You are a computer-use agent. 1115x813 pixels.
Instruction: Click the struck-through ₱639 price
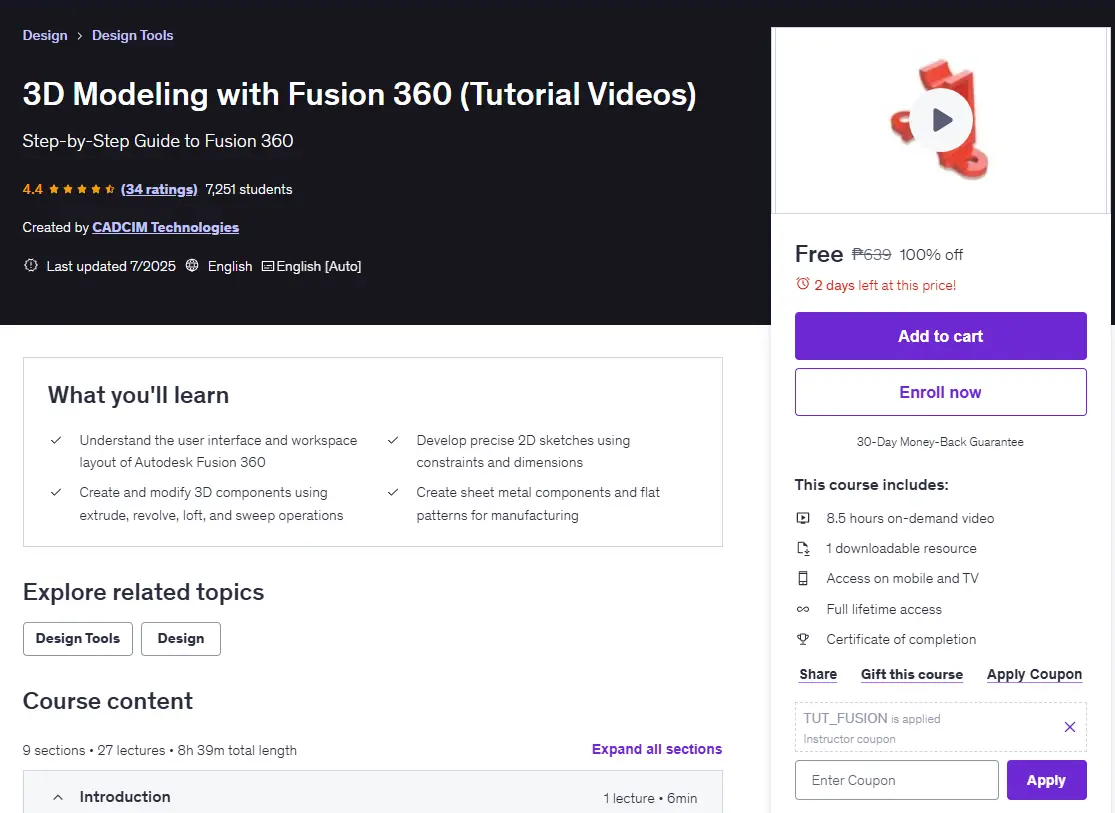(x=871, y=255)
